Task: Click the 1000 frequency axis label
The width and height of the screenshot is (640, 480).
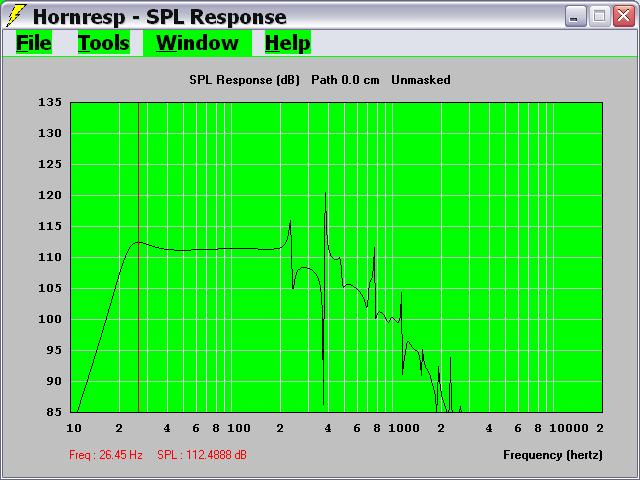Action: 404,428
